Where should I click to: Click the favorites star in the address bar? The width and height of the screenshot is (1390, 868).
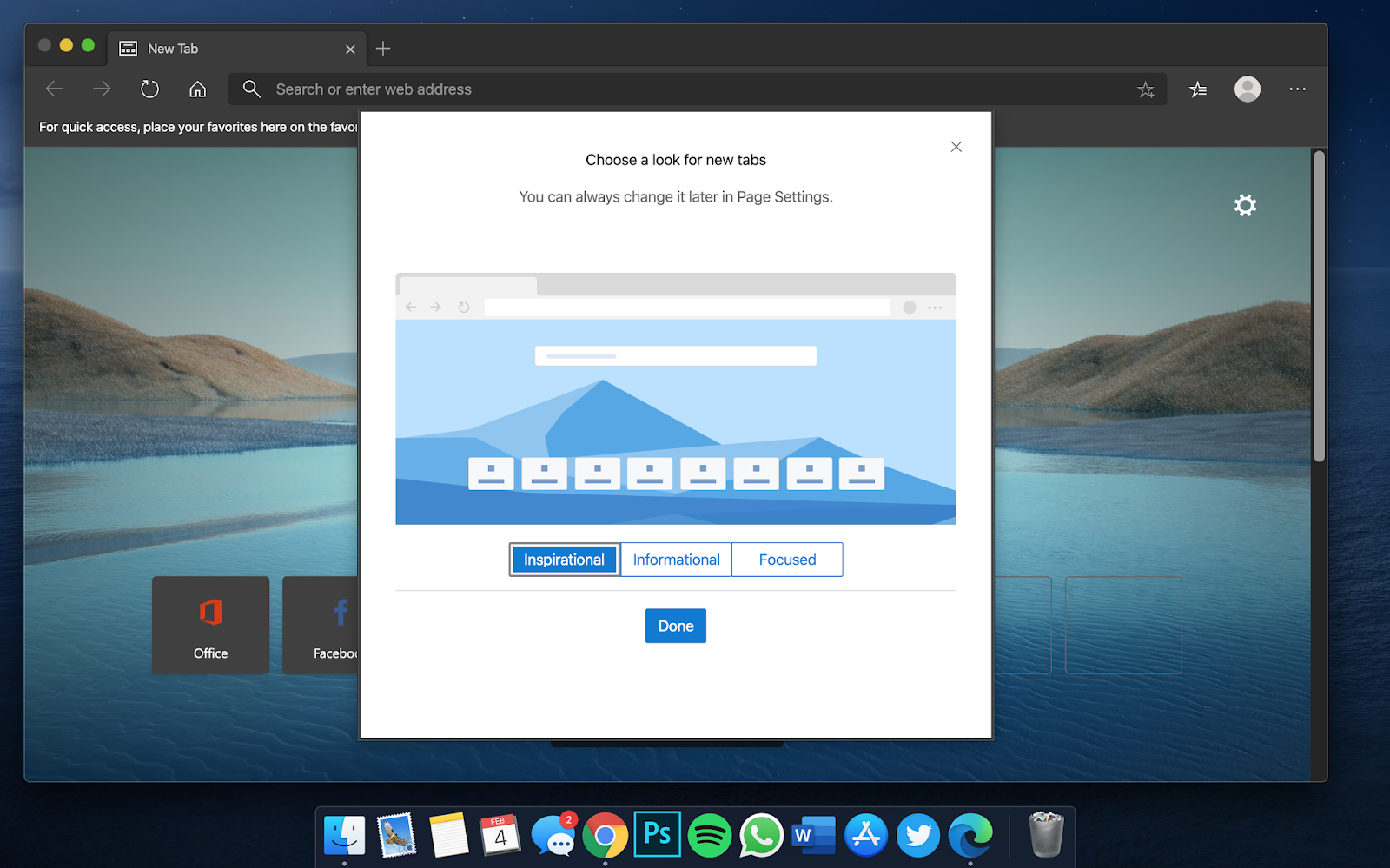pyautogui.click(x=1145, y=89)
